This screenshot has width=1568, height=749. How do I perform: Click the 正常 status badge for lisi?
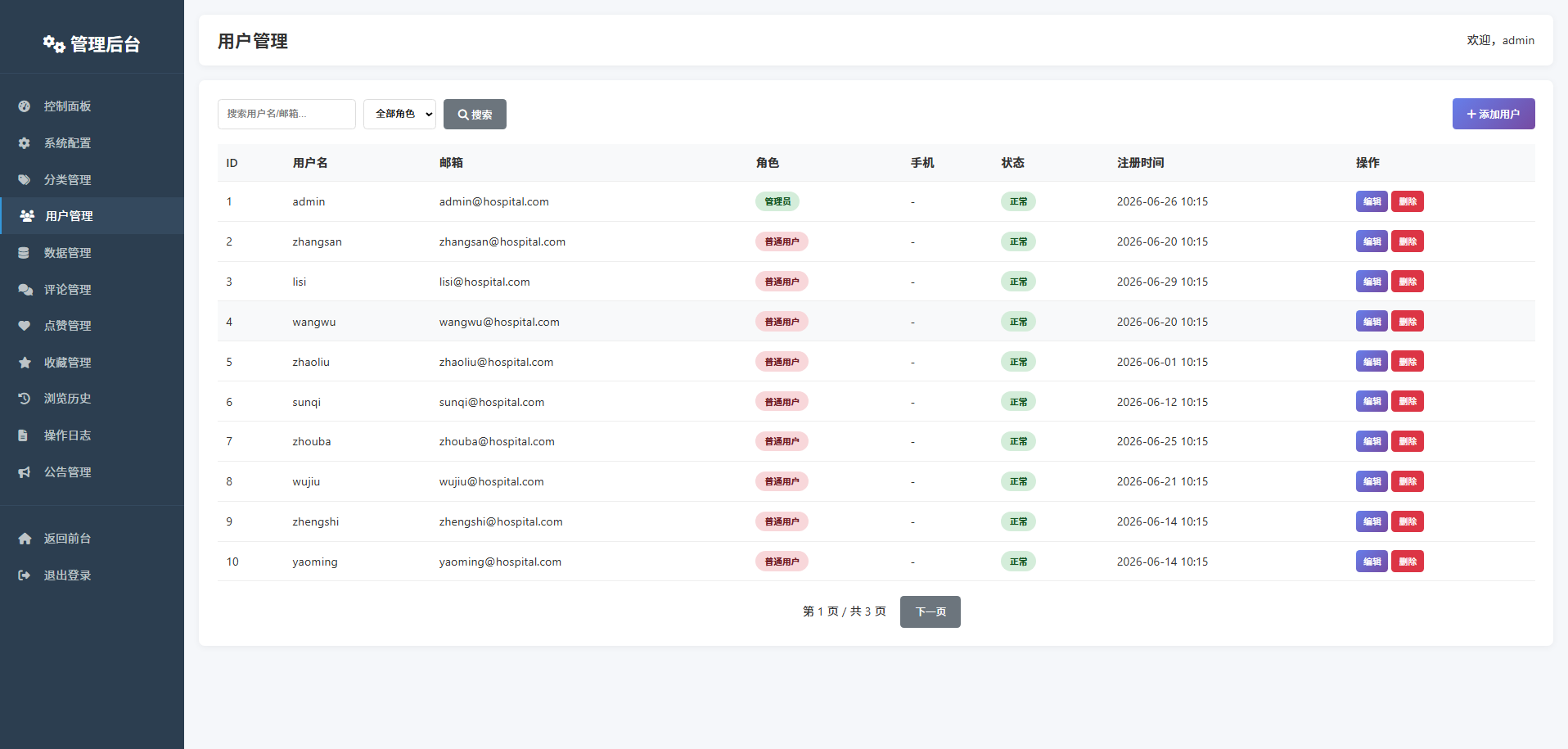click(x=1018, y=282)
